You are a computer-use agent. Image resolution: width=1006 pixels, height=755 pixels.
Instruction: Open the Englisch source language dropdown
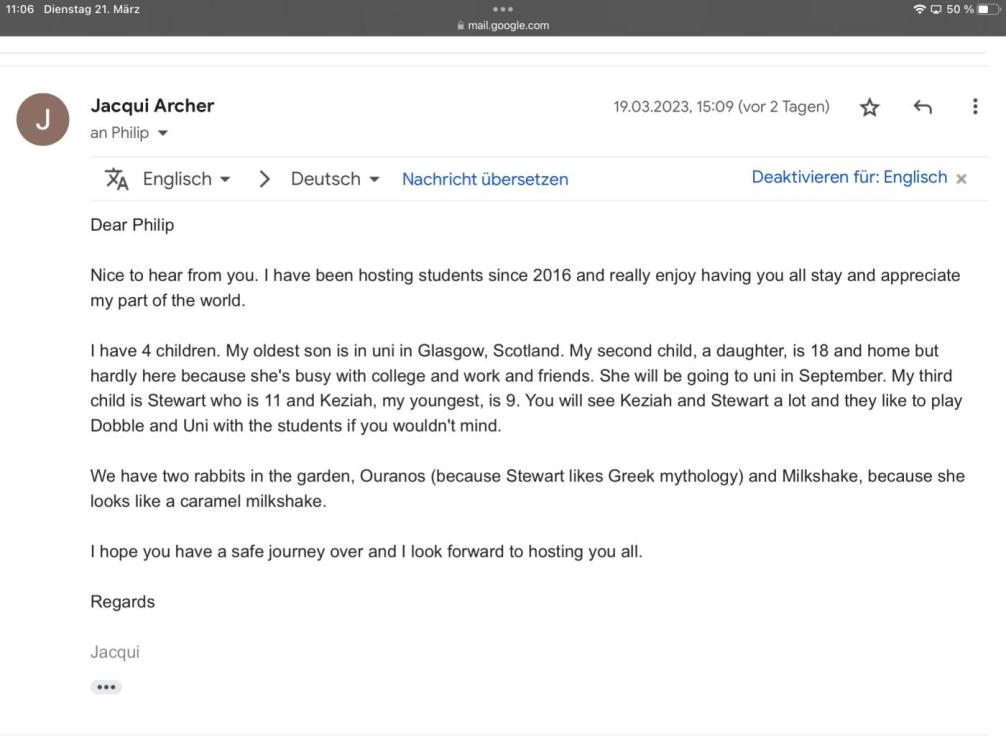point(186,179)
